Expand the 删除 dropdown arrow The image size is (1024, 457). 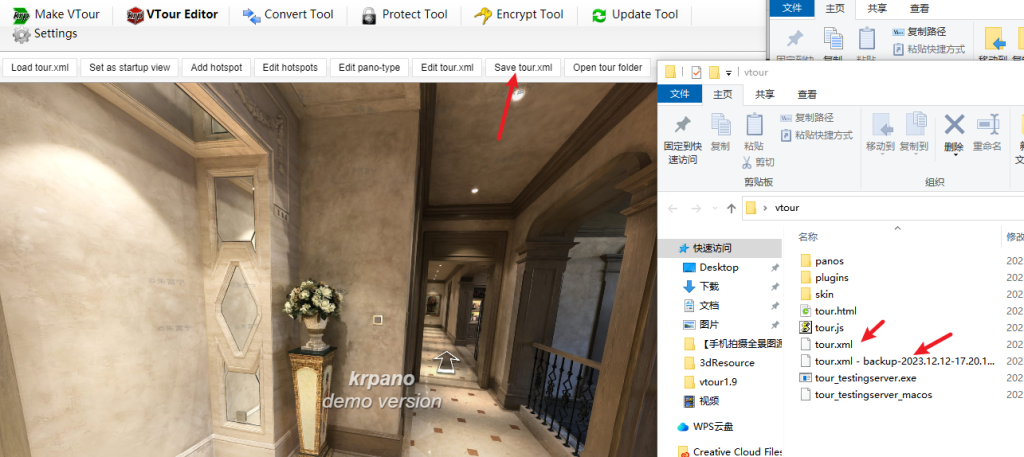pyautogui.click(x=954, y=155)
